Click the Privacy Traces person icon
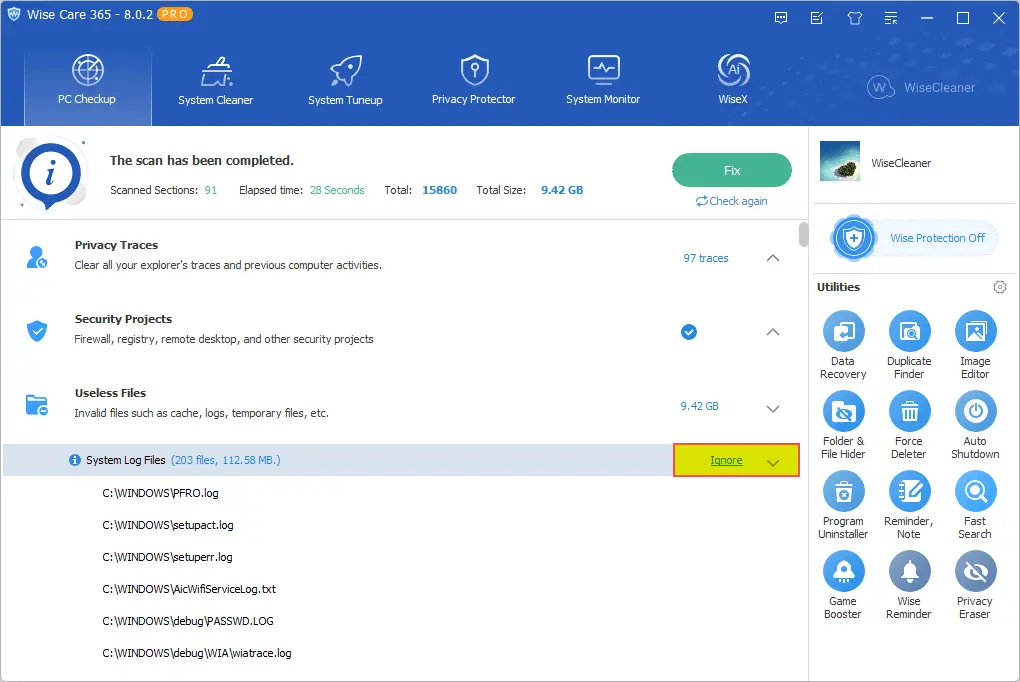The height and width of the screenshot is (682, 1020). coord(36,257)
